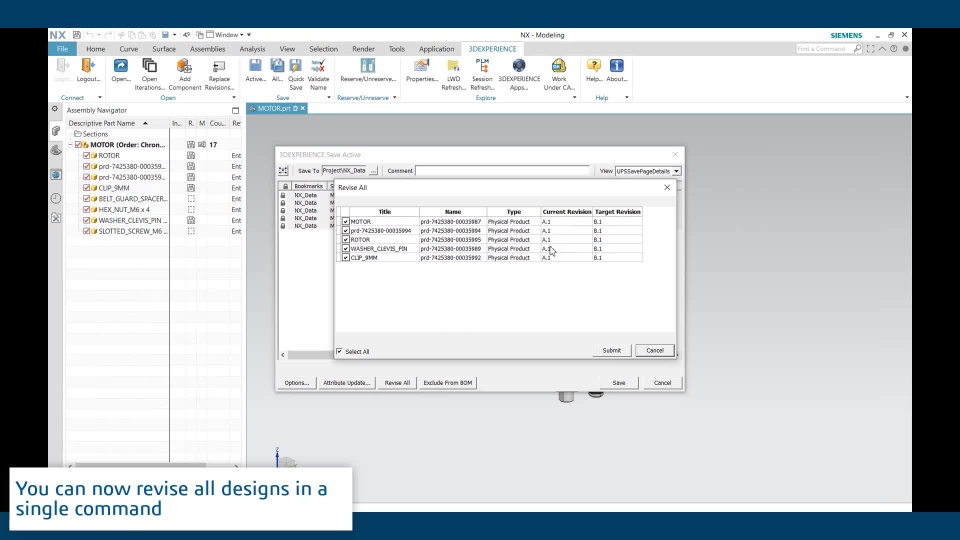Uncheck WASHER_CLEVIS_PIN row in Revise All

(346, 249)
